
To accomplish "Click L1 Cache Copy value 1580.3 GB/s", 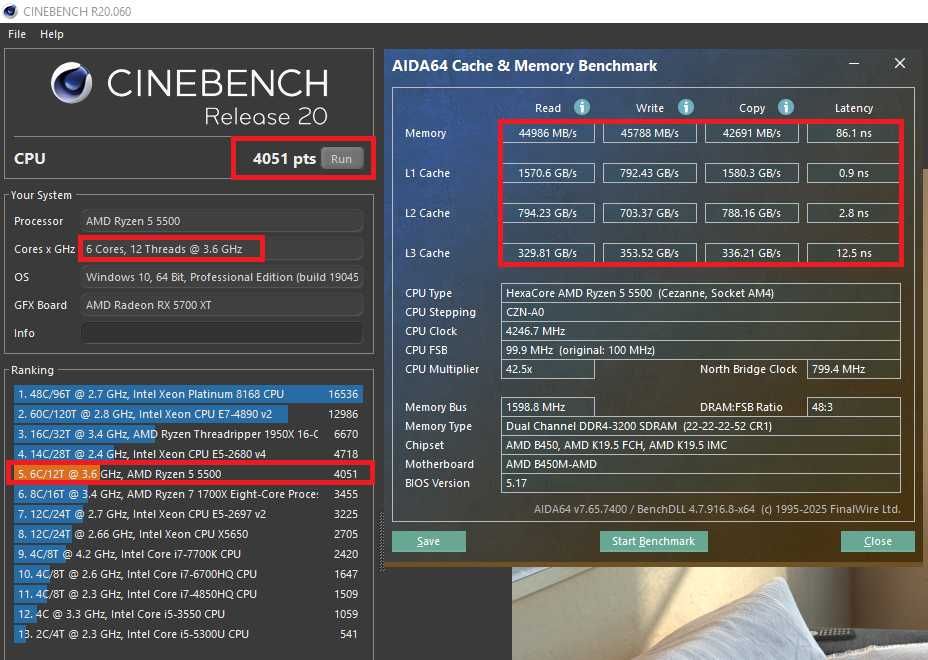I will click(752, 173).
